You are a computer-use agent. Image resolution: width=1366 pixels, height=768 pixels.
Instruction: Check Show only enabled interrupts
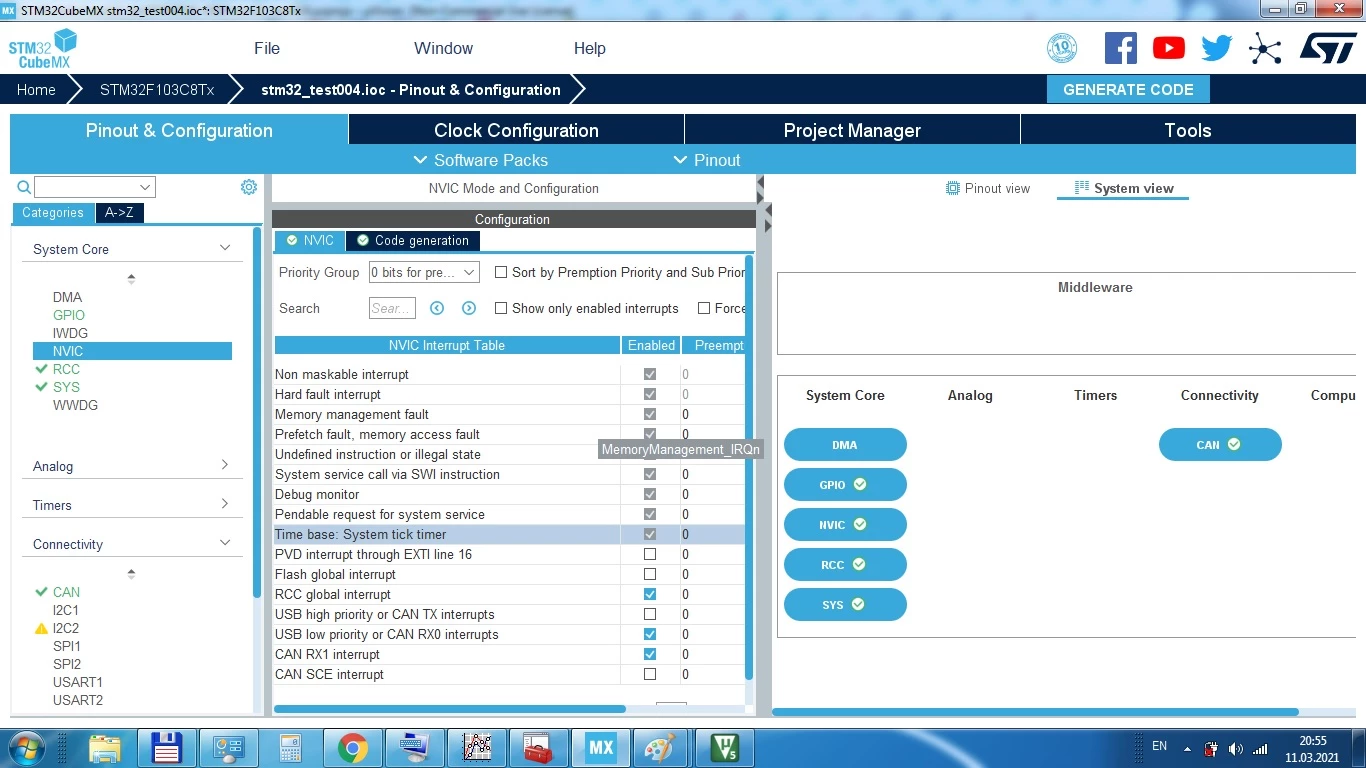(x=501, y=308)
